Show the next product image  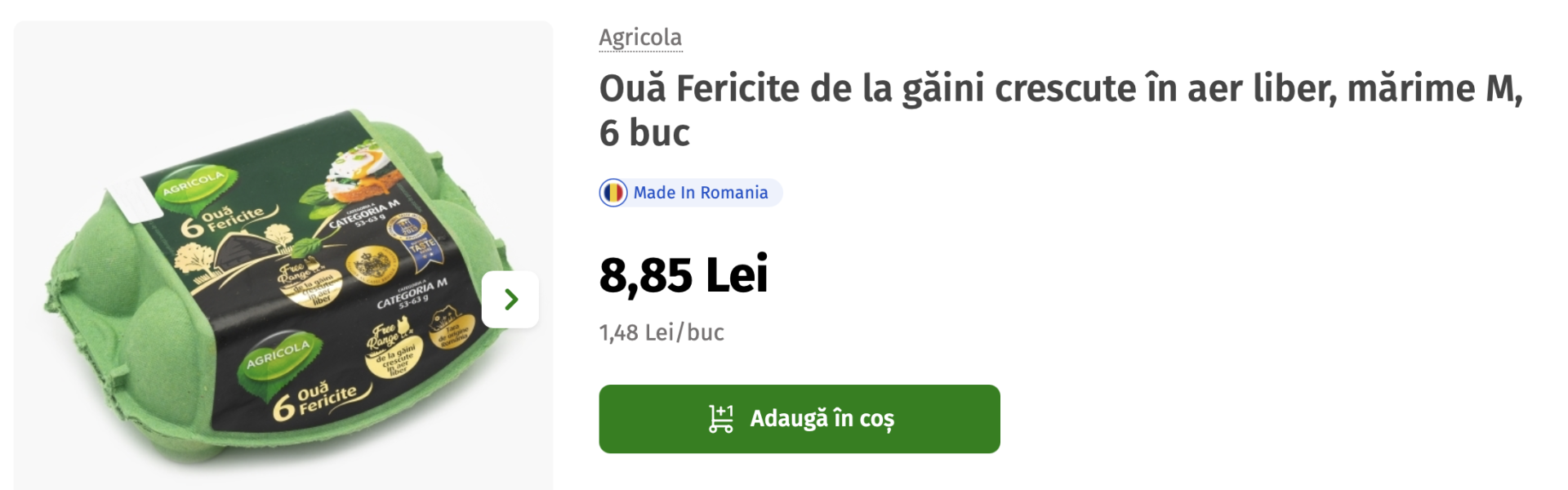[x=510, y=300]
